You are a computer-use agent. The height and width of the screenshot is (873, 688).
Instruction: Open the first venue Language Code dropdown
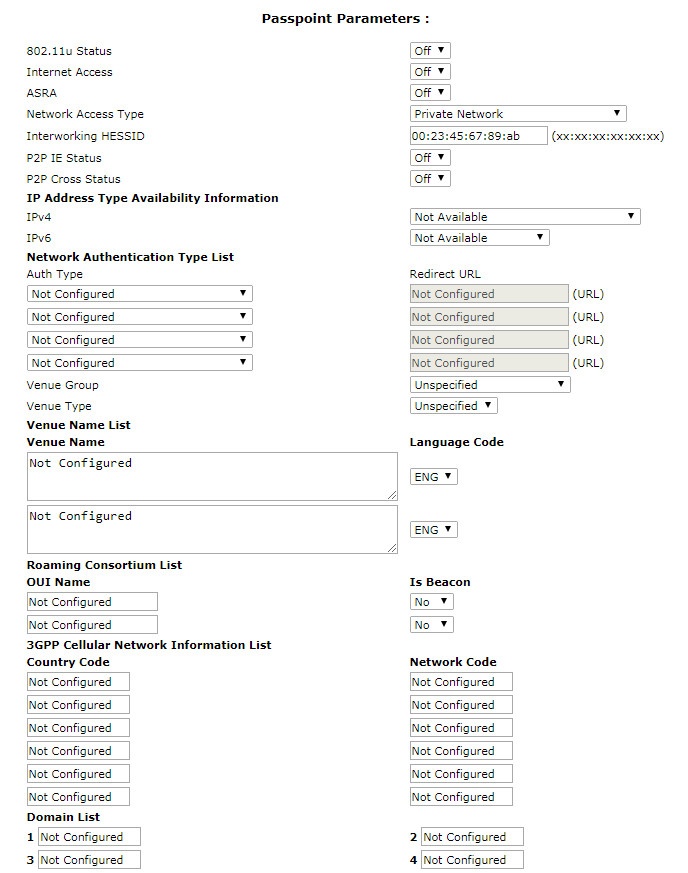click(434, 477)
